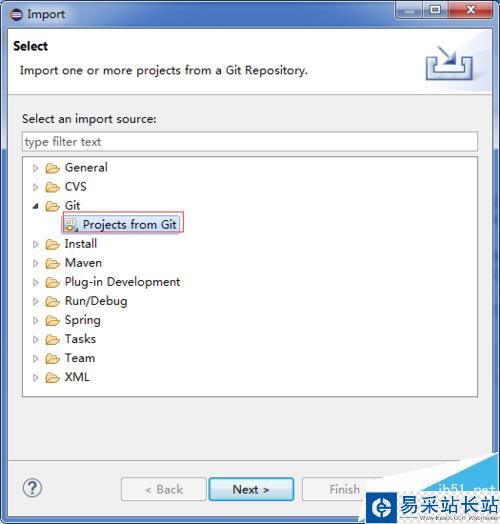The image size is (500, 524).
Task: Click the Maven folder icon
Action: coord(52,263)
